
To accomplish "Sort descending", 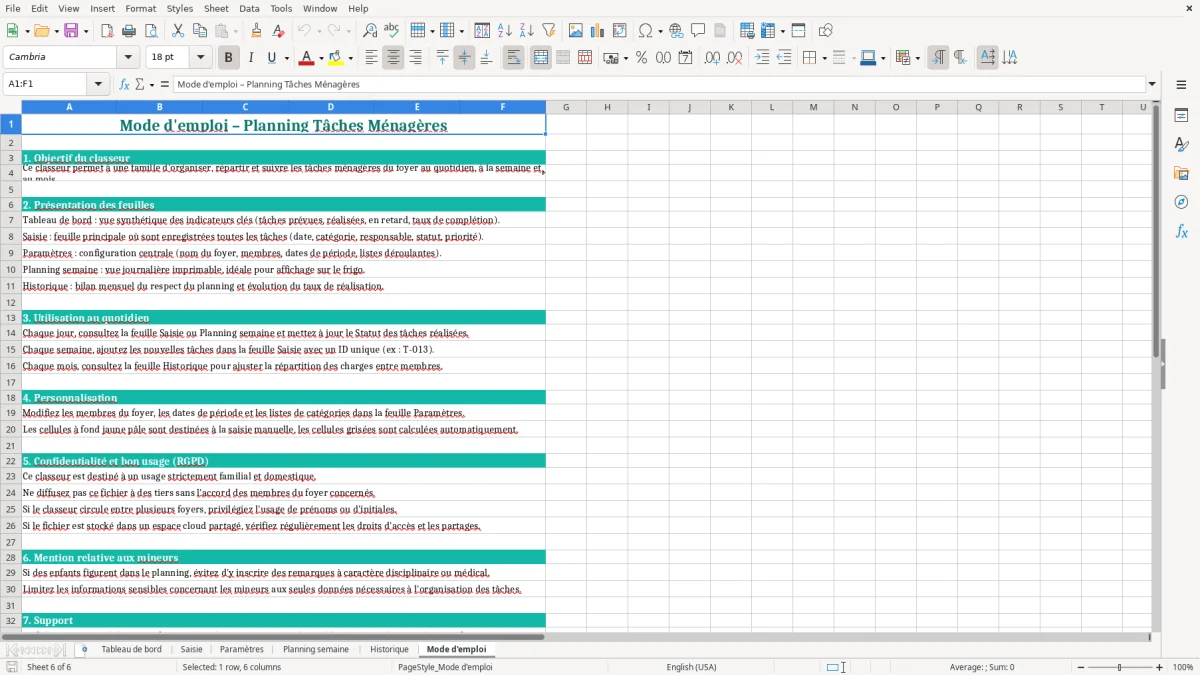I will click(x=527, y=31).
